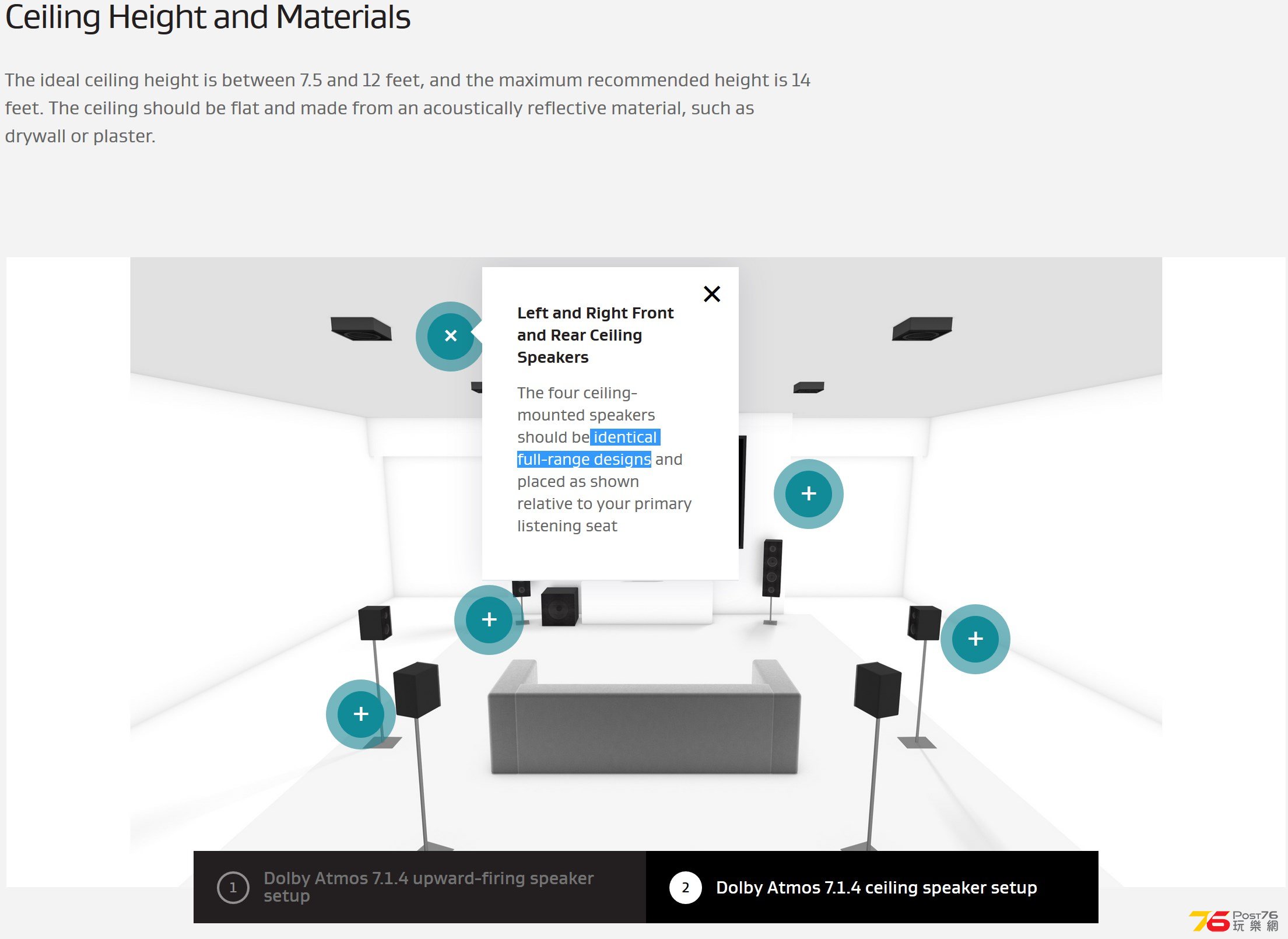Open hotspot near front left subwoofer

[x=489, y=619]
